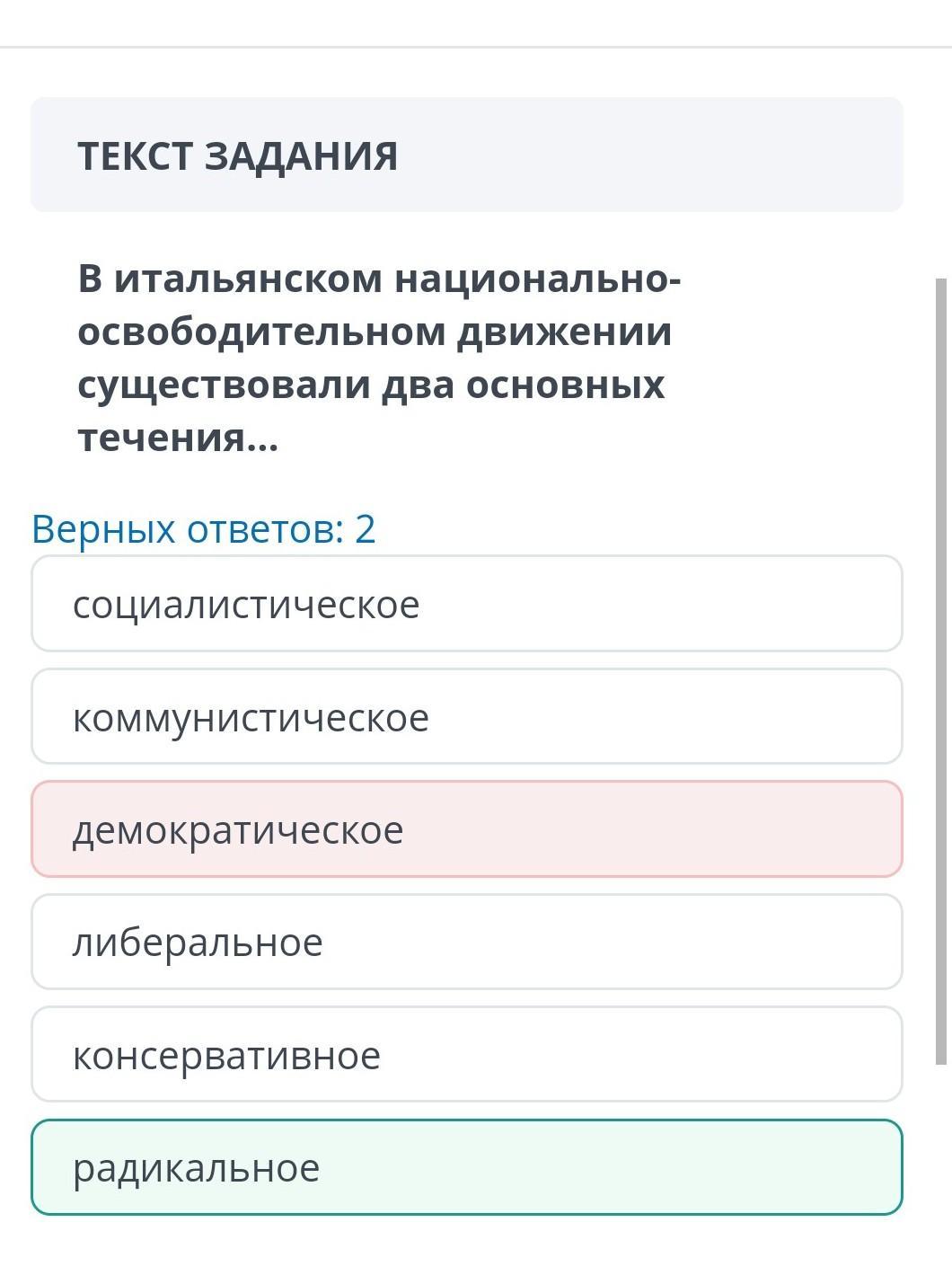Viewport: 952px width, 1275px height.
Task: Click the ТЕКСТ ЗАДАНИЯ heading text
Action: (x=237, y=155)
